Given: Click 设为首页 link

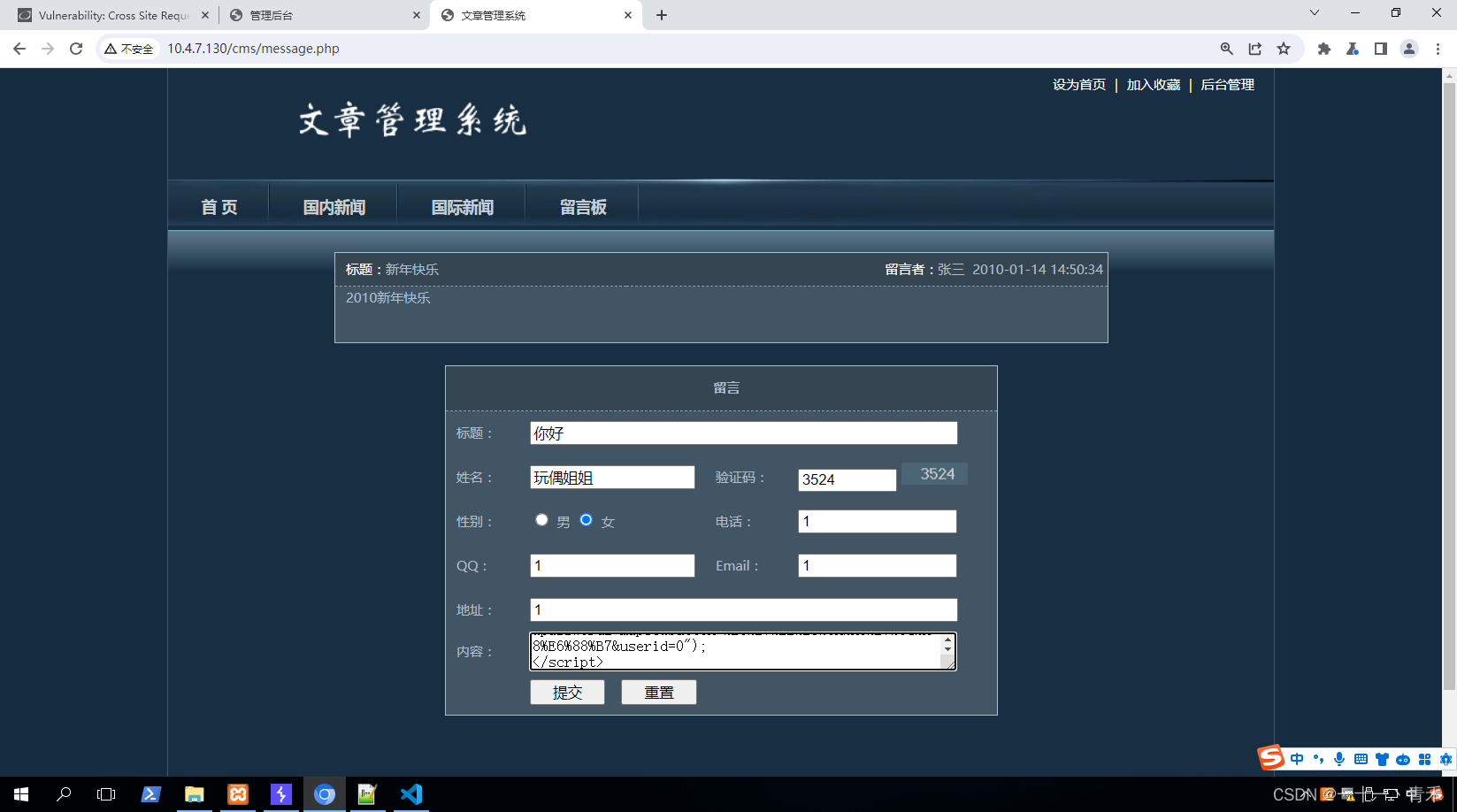Looking at the screenshot, I should tap(1079, 85).
